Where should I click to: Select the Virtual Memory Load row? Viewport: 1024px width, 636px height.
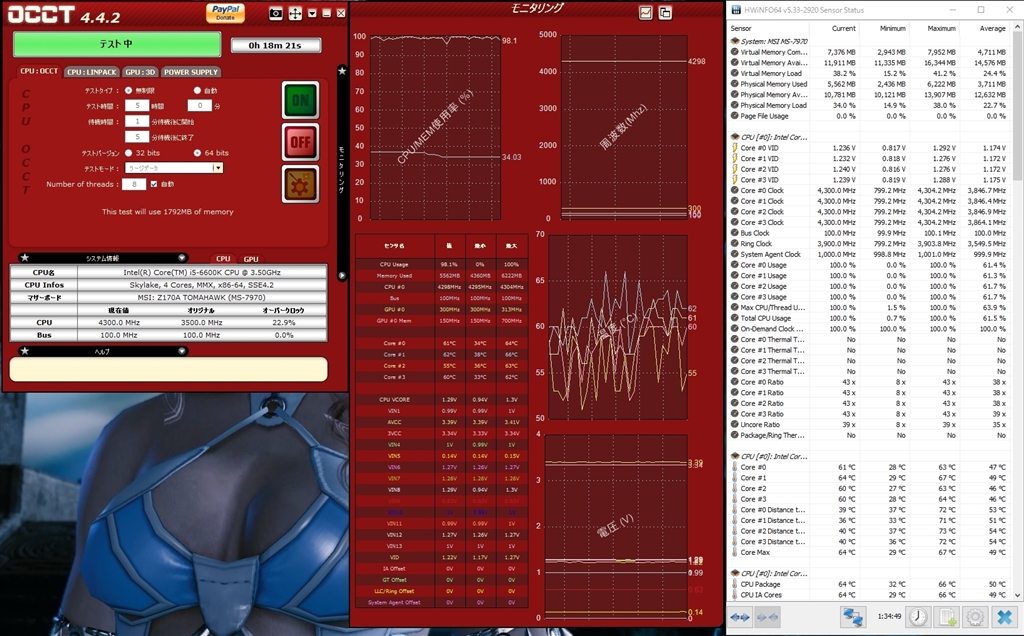pyautogui.click(x=869, y=73)
